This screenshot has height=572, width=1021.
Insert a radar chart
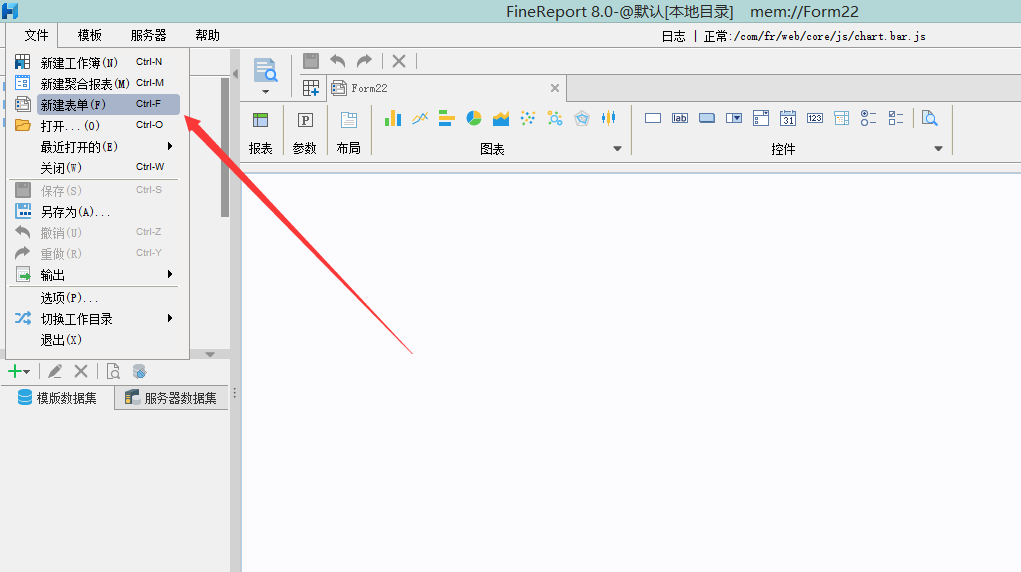click(x=581, y=118)
